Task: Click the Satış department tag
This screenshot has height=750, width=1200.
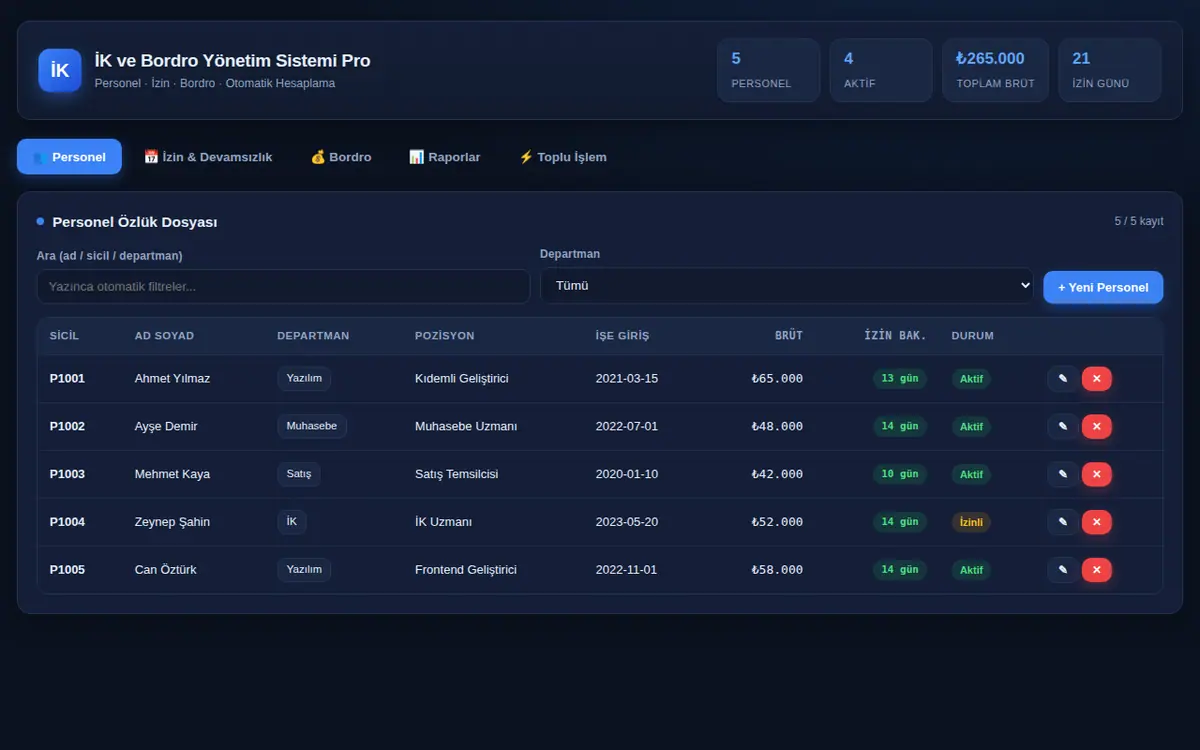Action: point(299,474)
